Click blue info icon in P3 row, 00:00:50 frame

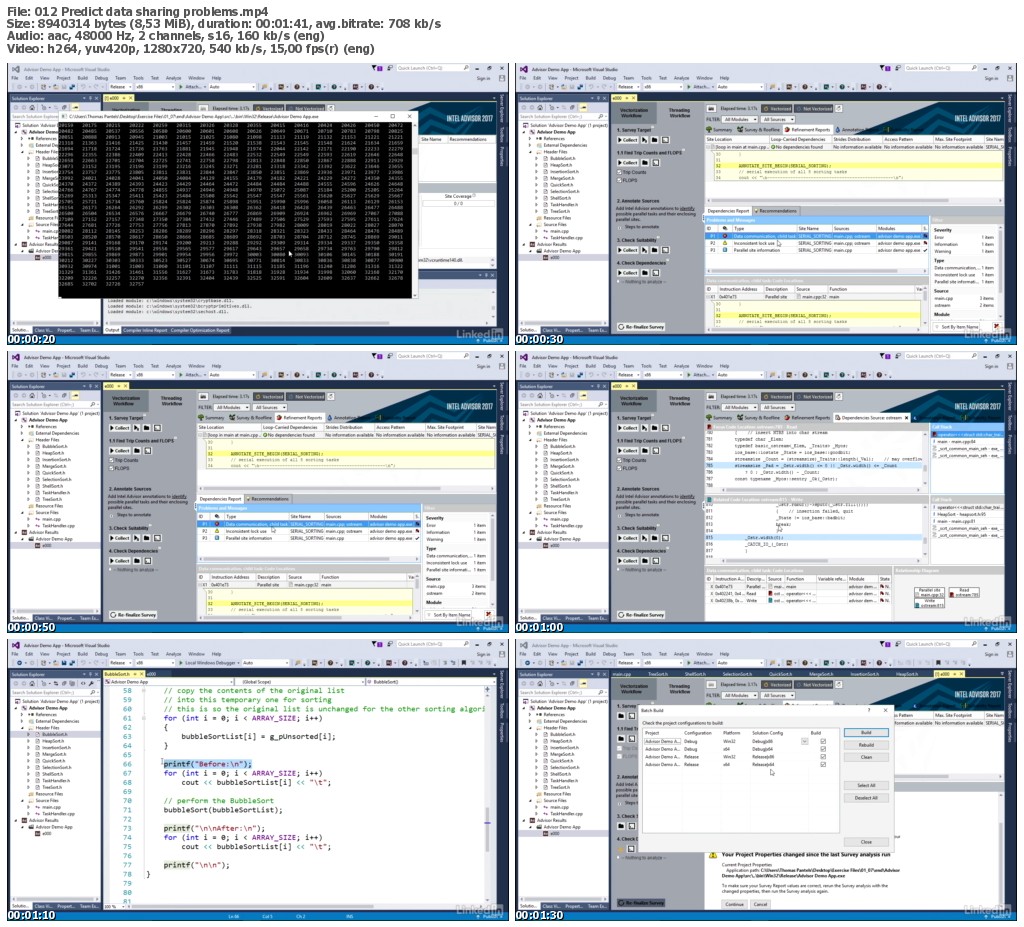(x=217, y=538)
